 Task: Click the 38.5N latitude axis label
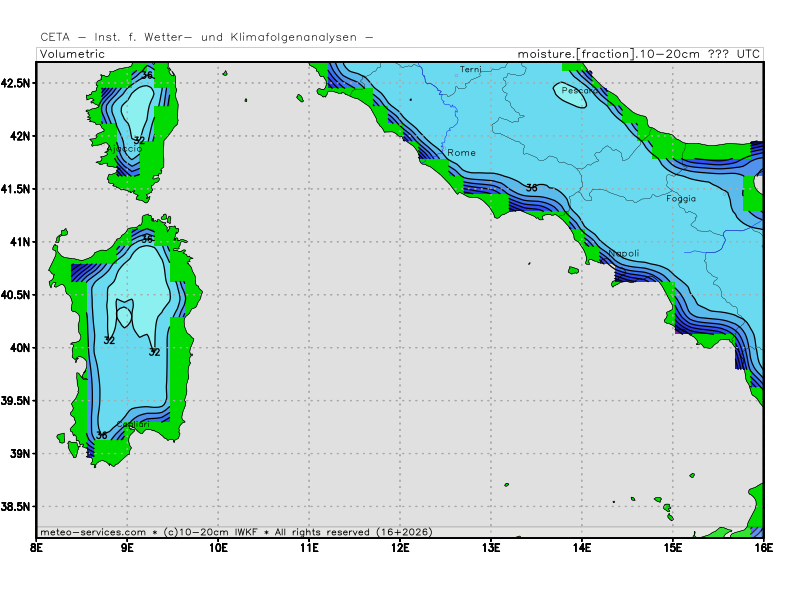click(17, 507)
